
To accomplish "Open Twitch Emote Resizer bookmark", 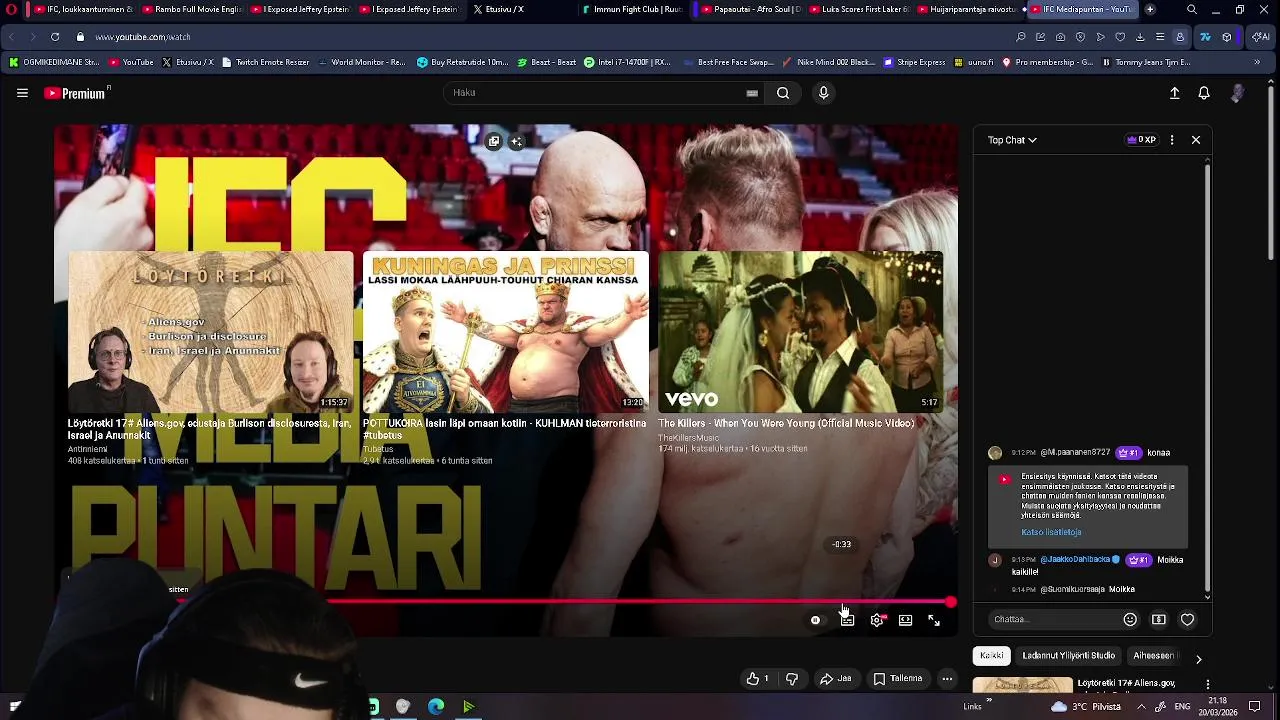I will pos(265,62).
